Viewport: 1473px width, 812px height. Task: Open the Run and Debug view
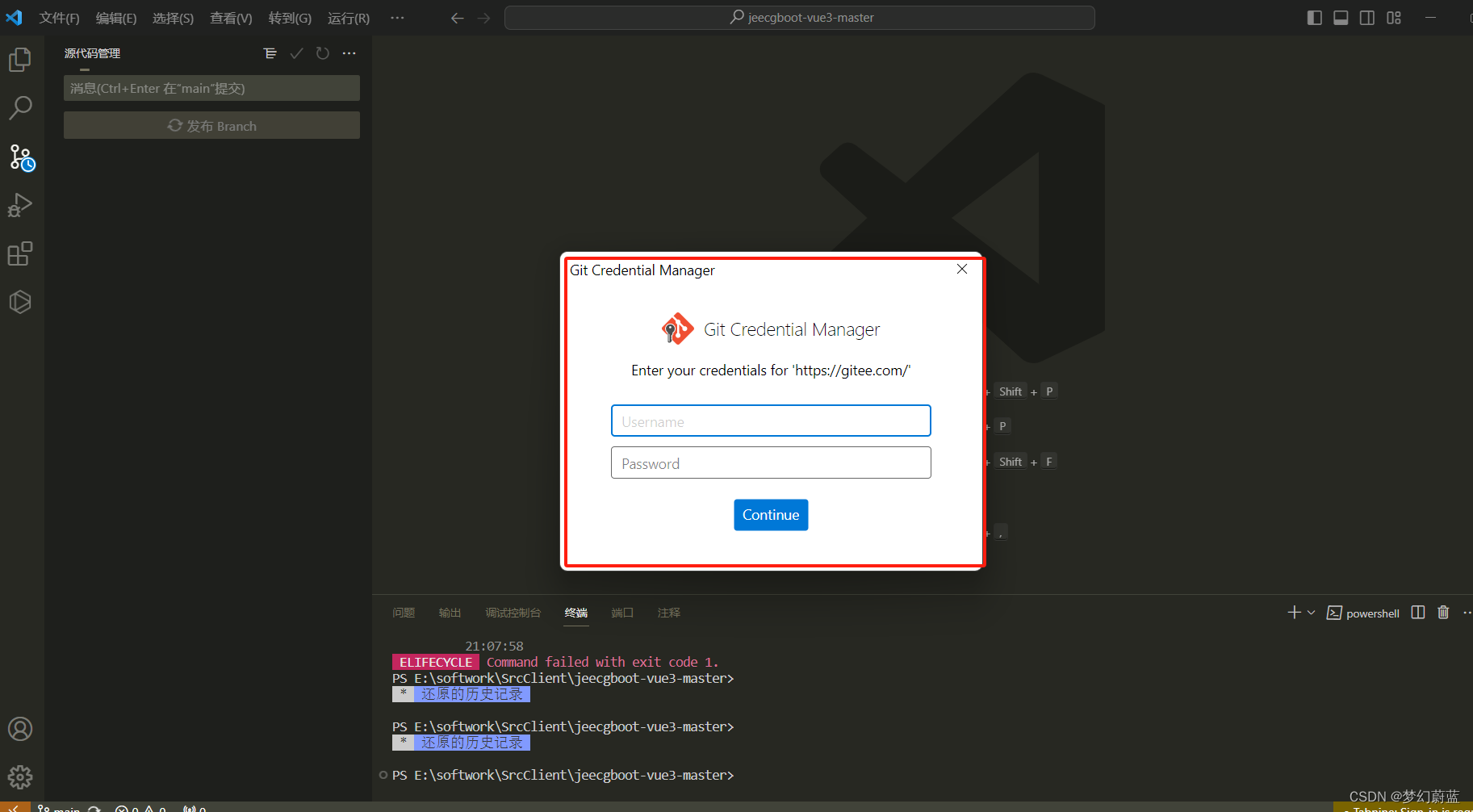[20, 206]
